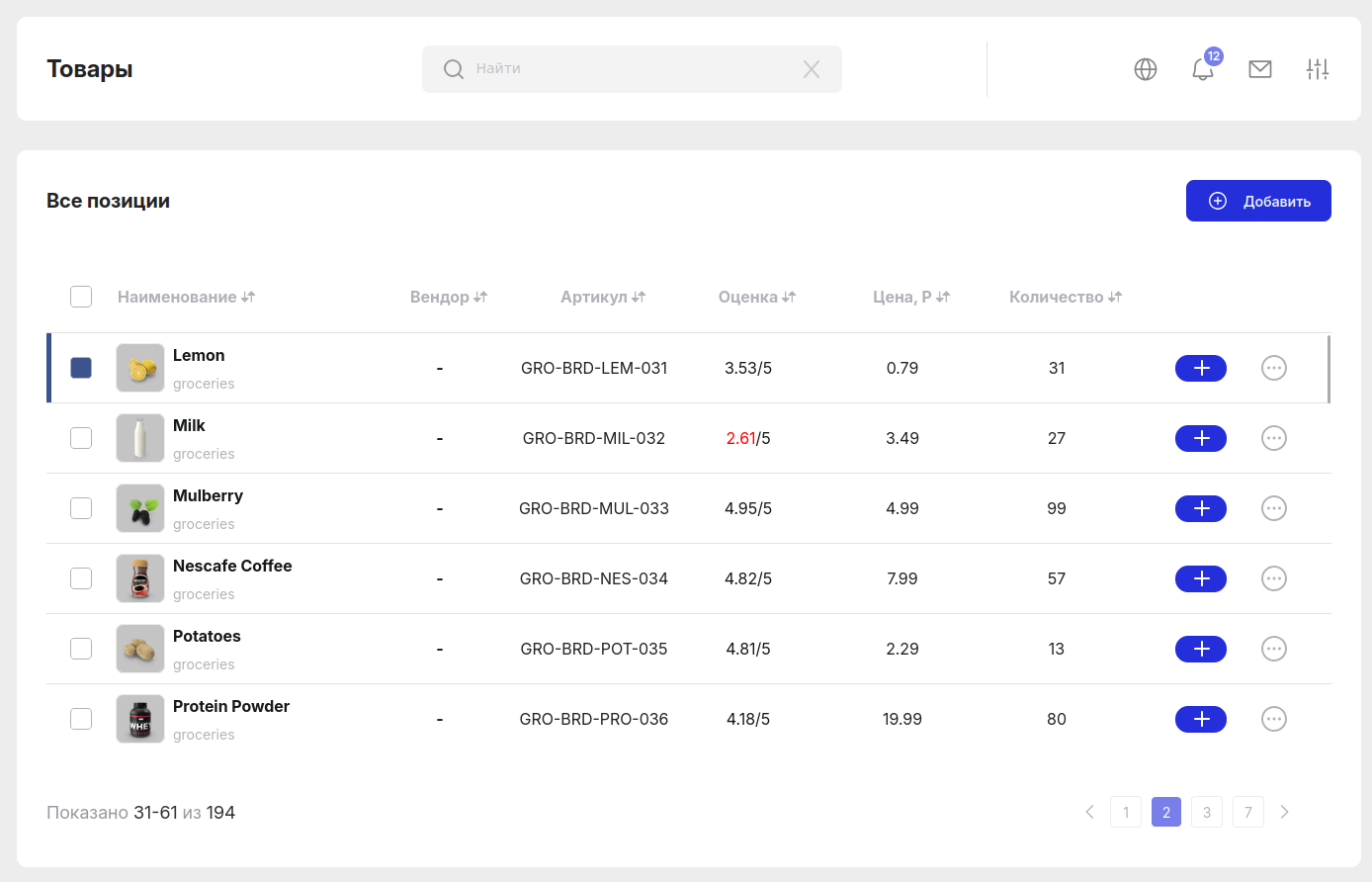Uncheck the Lemon row checkbox
The height and width of the screenshot is (882, 1372).
pyautogui.click(x=81, y=368)
